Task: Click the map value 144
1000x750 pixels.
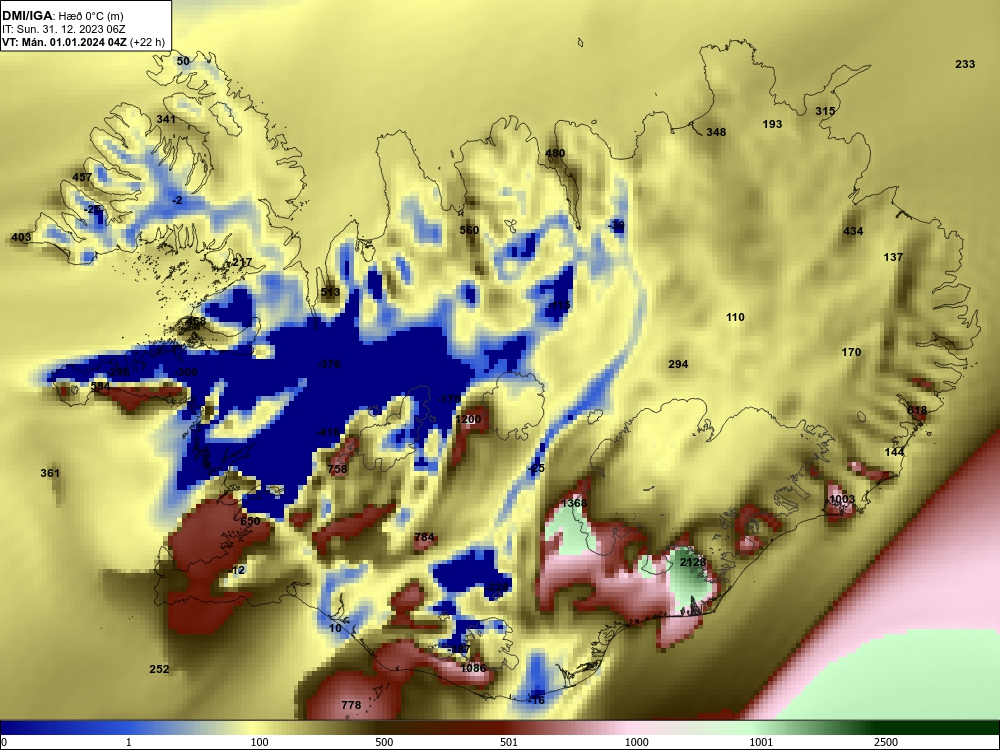Action: click(894, 452)
